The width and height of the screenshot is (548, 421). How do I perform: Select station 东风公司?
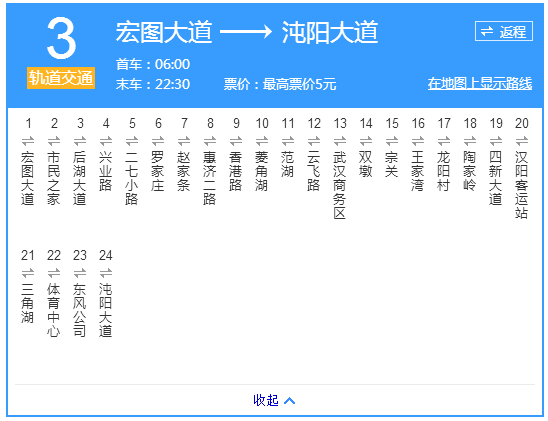(80, 310)
